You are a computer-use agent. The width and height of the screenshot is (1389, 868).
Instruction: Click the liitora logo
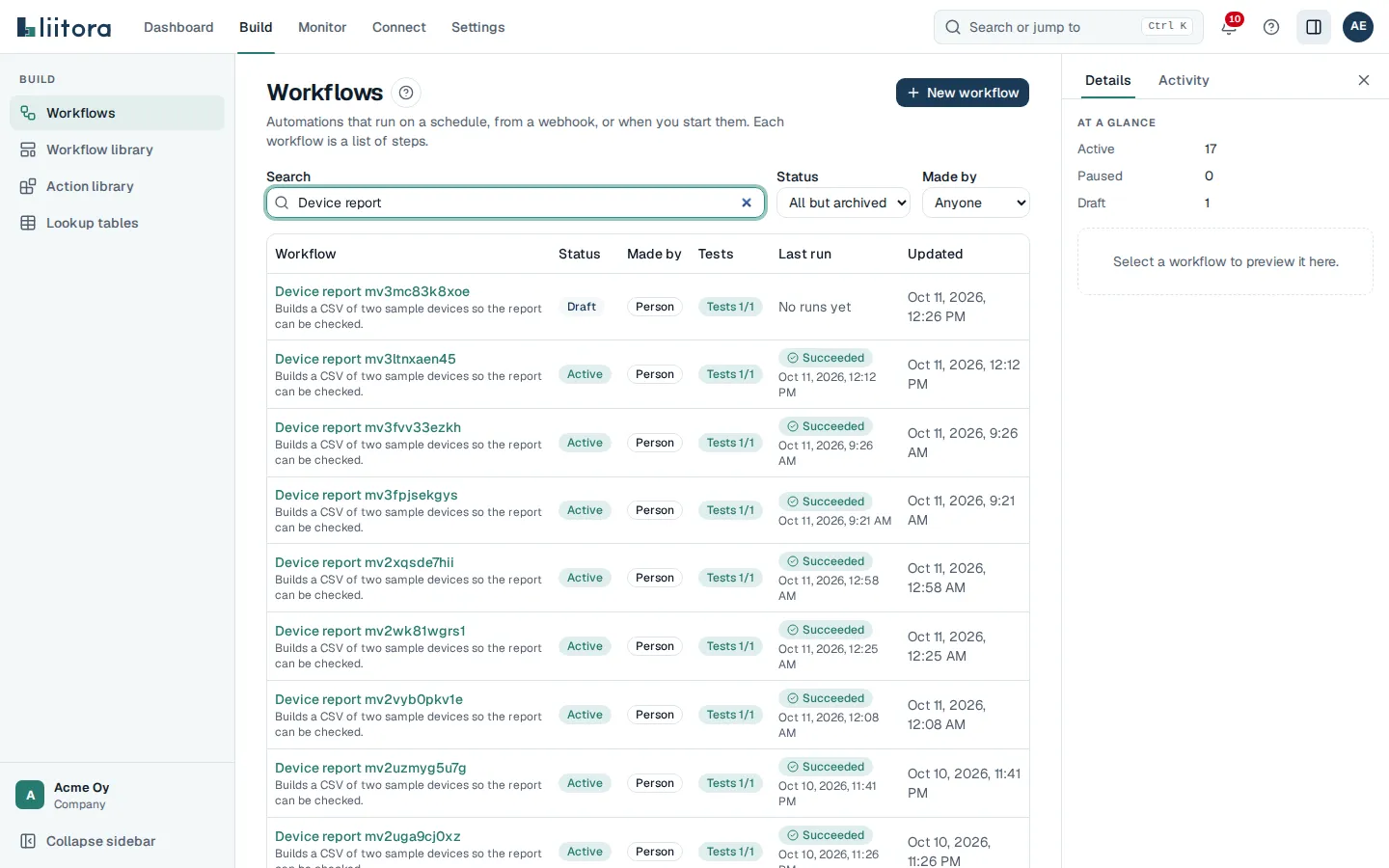pos(64,27)
